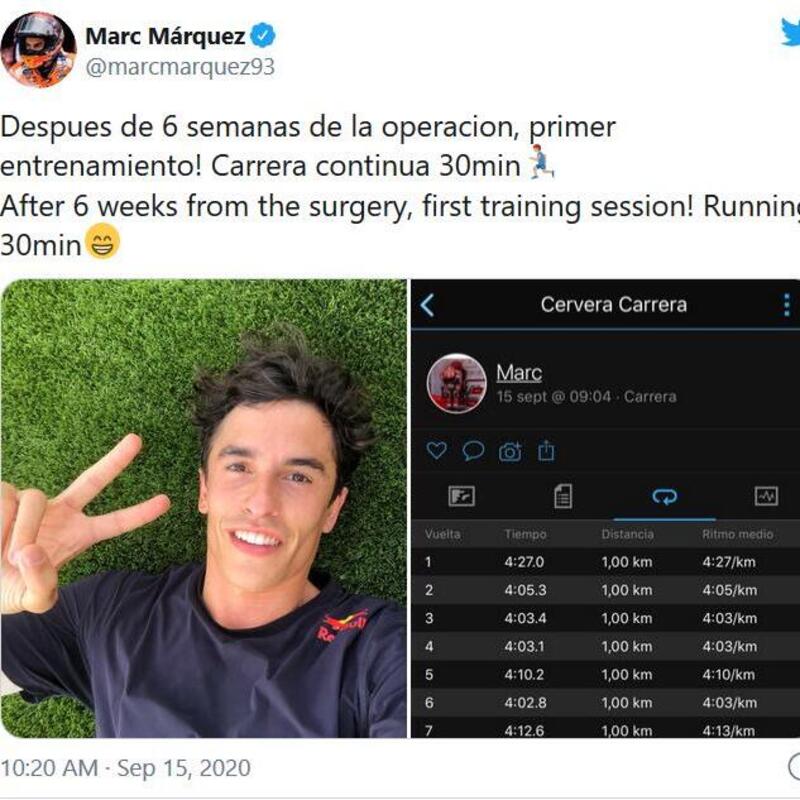Tap the back chevron beside Cervera Carrera
Image resolution: width=800 pixels, height=800 pixels.
428,305
